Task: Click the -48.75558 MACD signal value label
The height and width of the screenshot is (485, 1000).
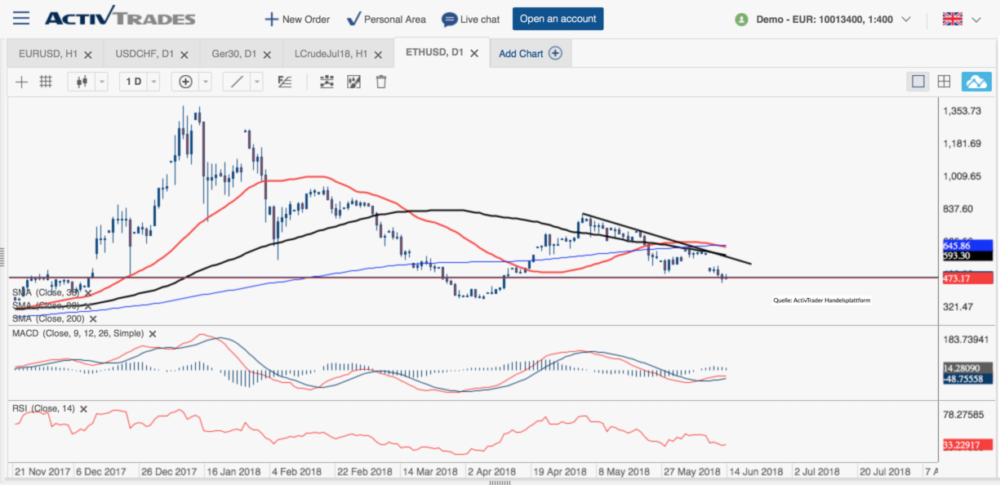Action: 967,378
